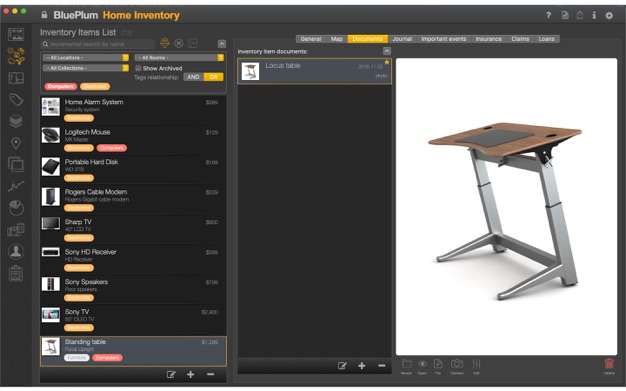626x391 pixels.
Task: Click Reveal folder icon under the photo
Action: [406, 366]
